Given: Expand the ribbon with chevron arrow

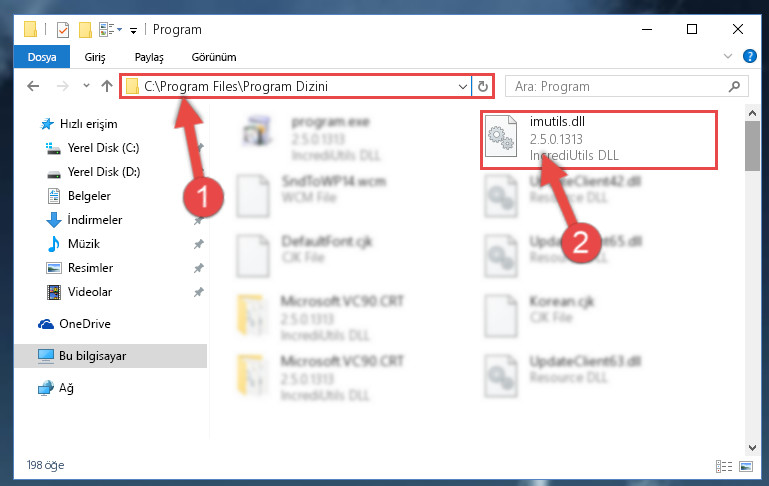Looking at the screenshot, I should tap(728, 56).
